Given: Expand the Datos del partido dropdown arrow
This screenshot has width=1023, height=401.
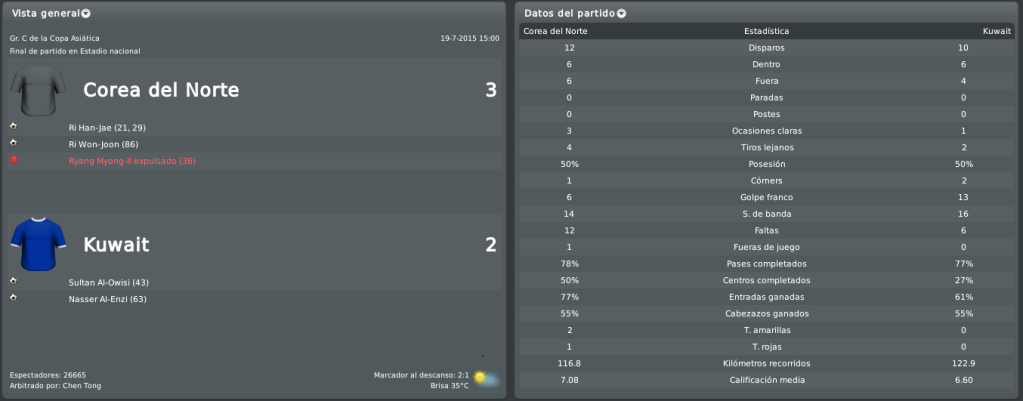Looking at the screenshot, I should 621,14.
